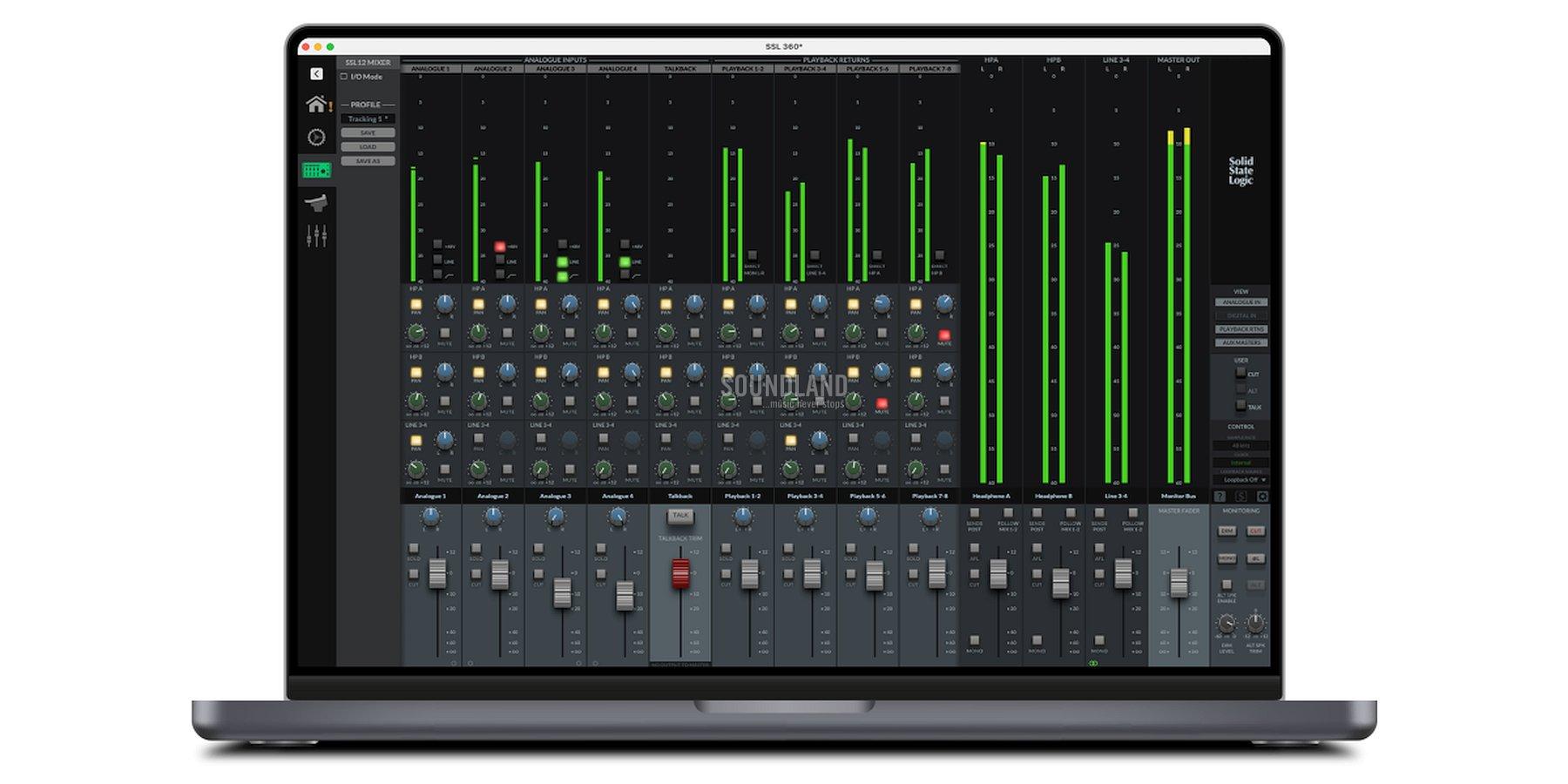The image size is (1568, 784).
Task: Toggle Follow Mix 1-2 on Headphone B
Action: tap(1071, 513)
